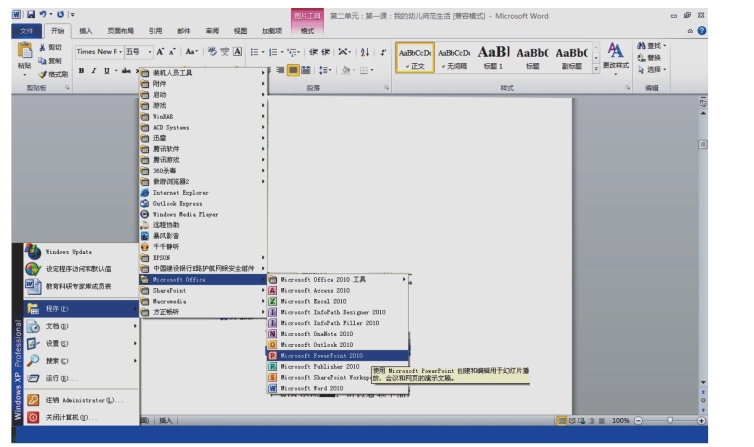Click 千千静听 music player icon
754x447 pixels.
(x=145, y=247)
